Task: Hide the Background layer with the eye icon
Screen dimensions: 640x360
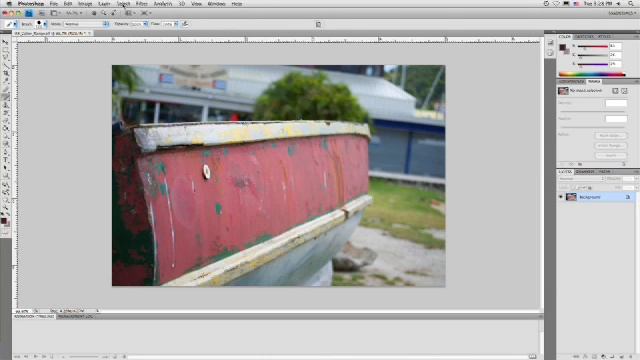Action: 560,197
